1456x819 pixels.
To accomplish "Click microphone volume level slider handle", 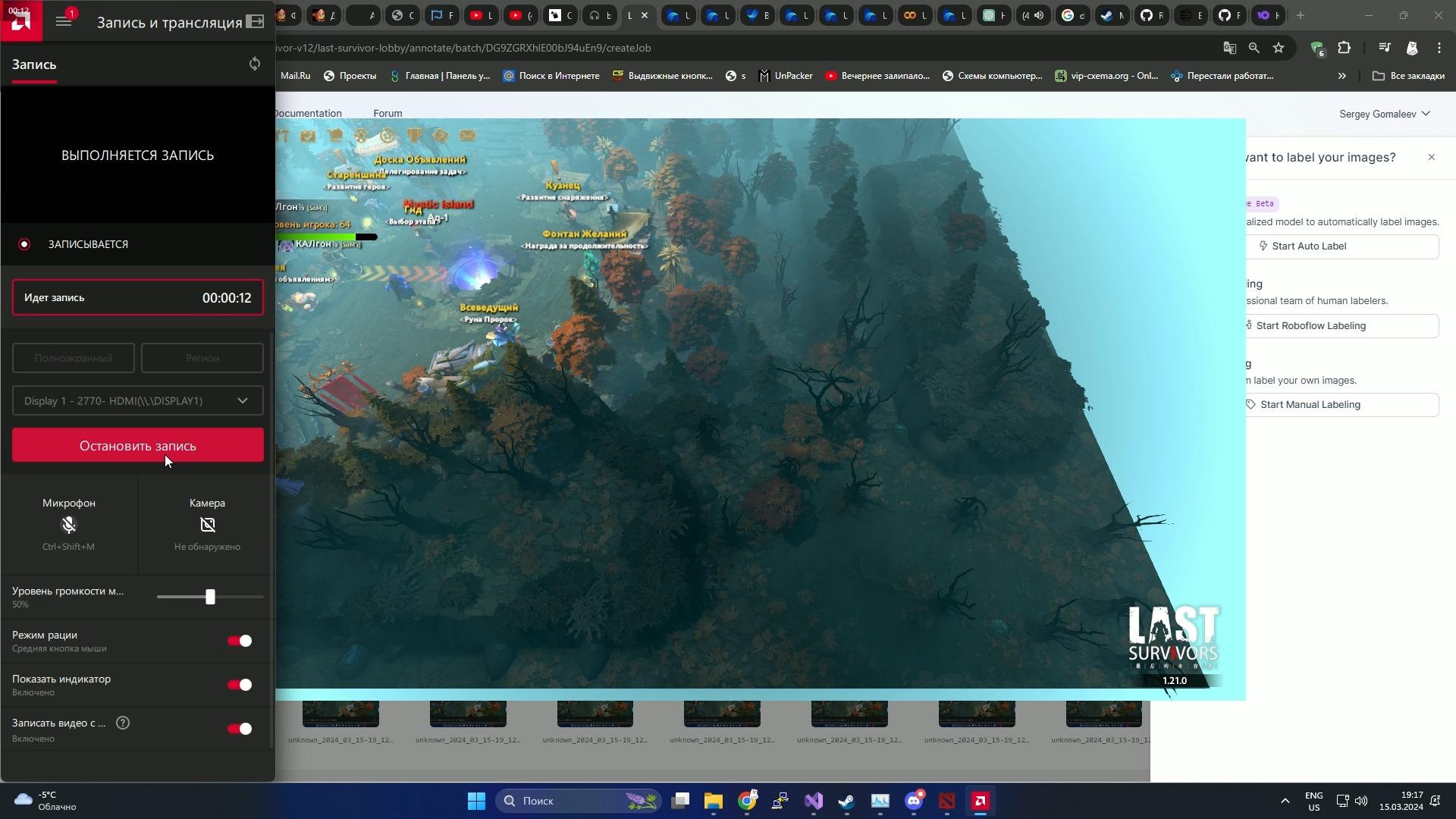I will 210,597.
